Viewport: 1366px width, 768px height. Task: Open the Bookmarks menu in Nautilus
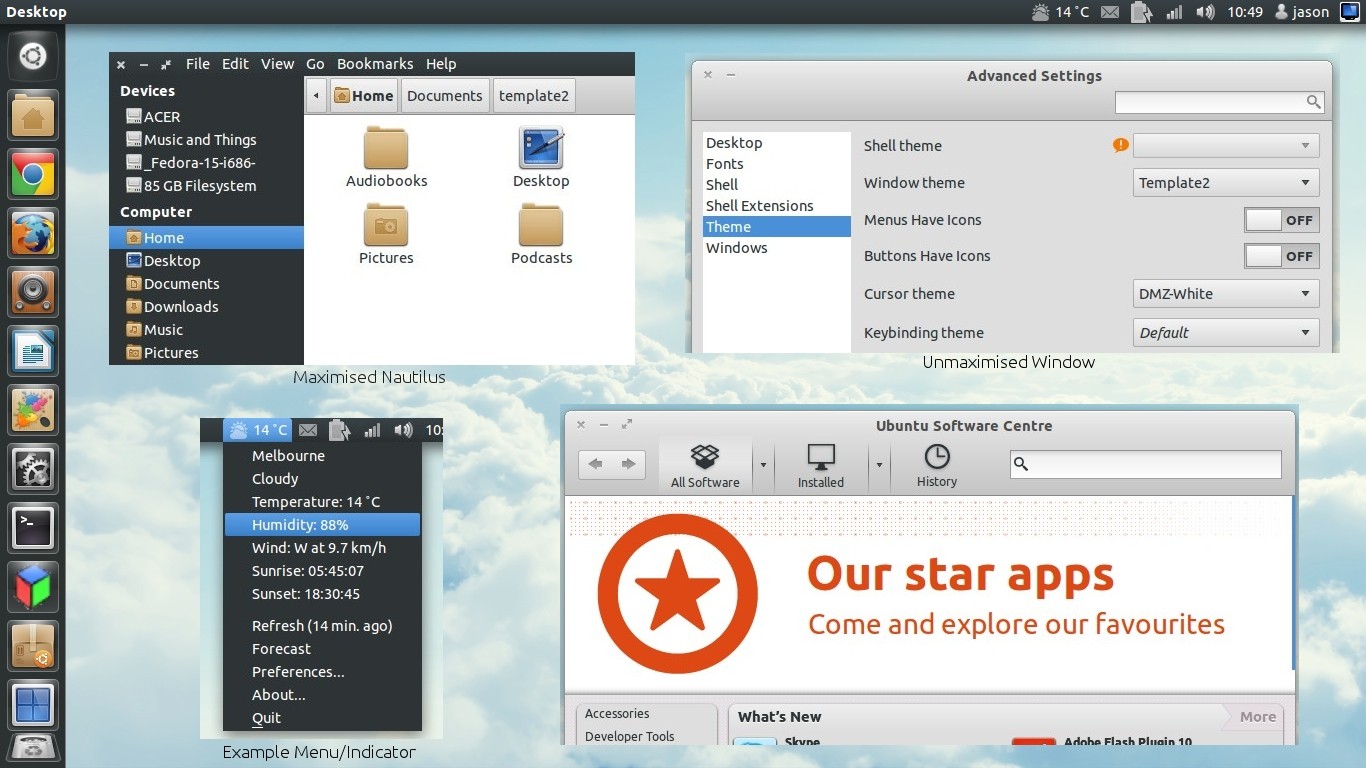pos(375,64)
